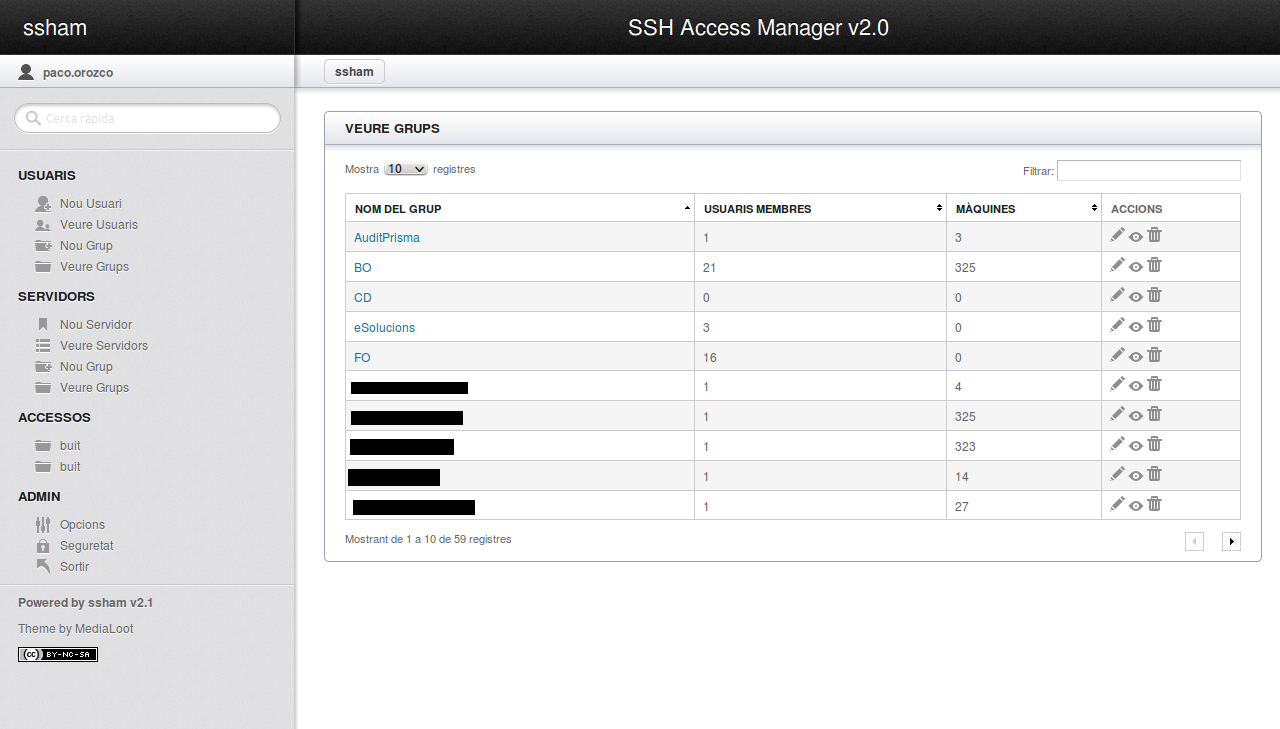Screen dimensions: 1280x729
Task: Toggle the eye icon on the eSolucions row
Action: pyautogui.click(x=1135, y=325)
